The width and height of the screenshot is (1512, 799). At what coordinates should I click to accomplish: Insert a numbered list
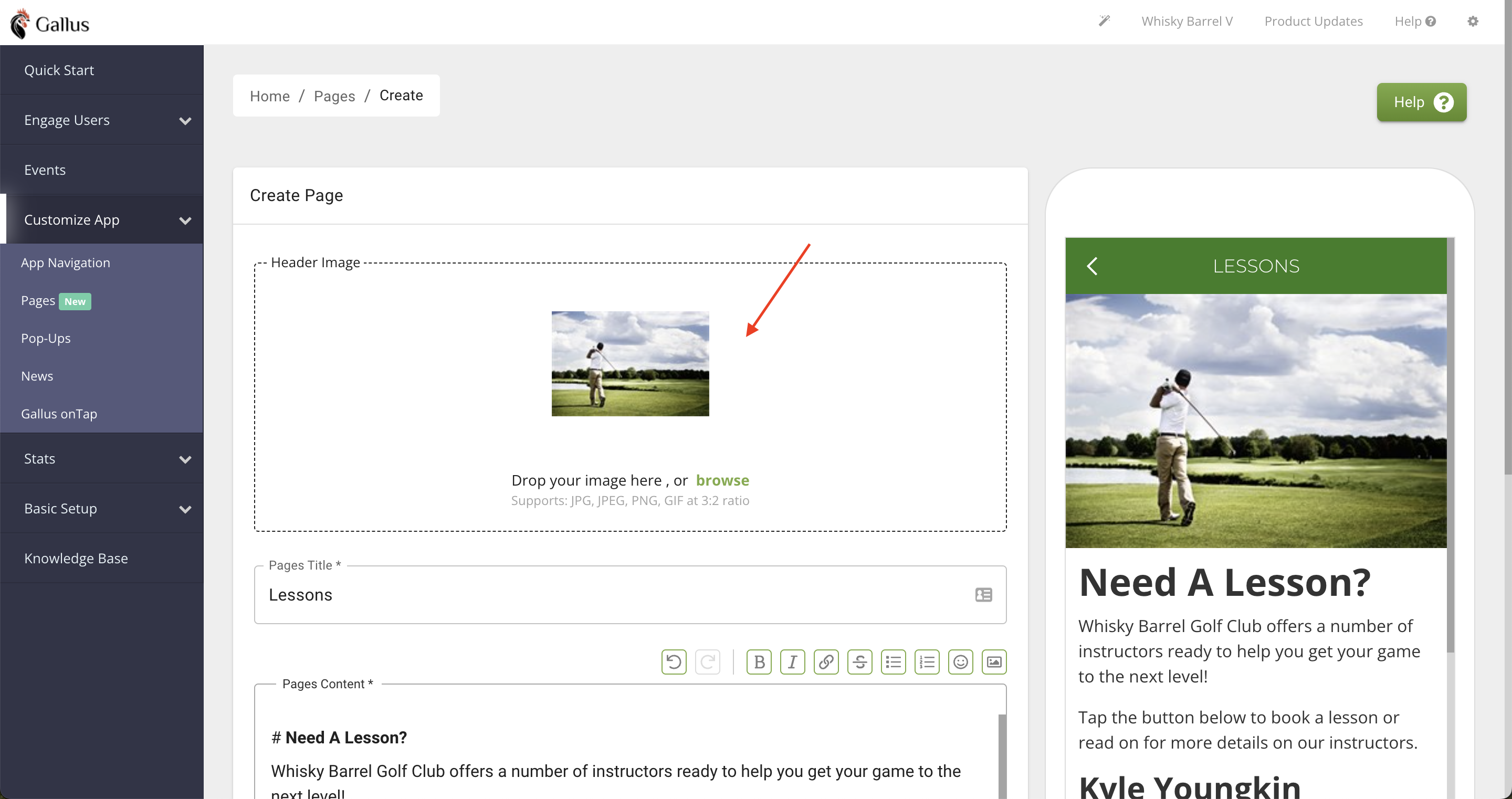click(x=927, y=661)
